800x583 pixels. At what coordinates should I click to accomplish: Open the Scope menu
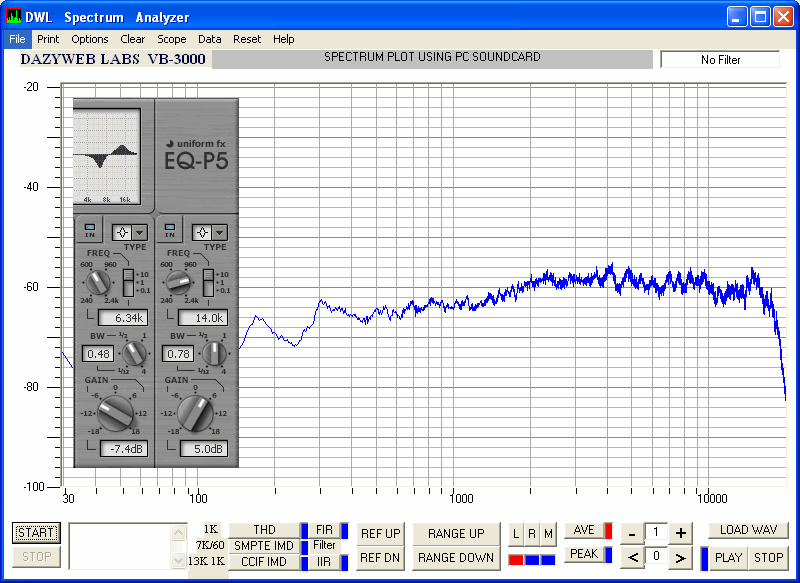click(171, 39)
